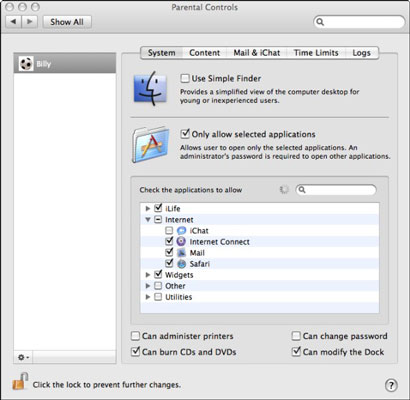Screen dimensions: 410x400
Task: Collapse the Internet group triangle
Action: coord(148,220)
